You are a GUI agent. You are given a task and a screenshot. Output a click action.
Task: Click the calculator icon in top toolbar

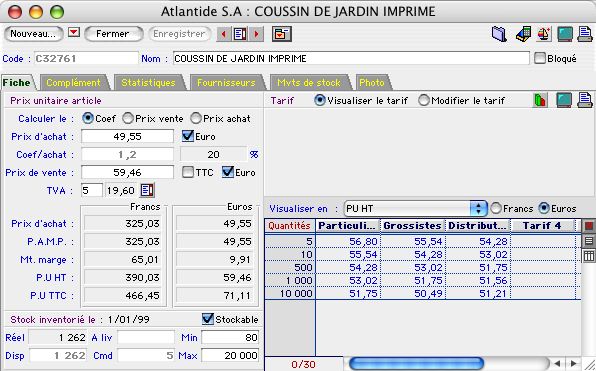point(523,34)
